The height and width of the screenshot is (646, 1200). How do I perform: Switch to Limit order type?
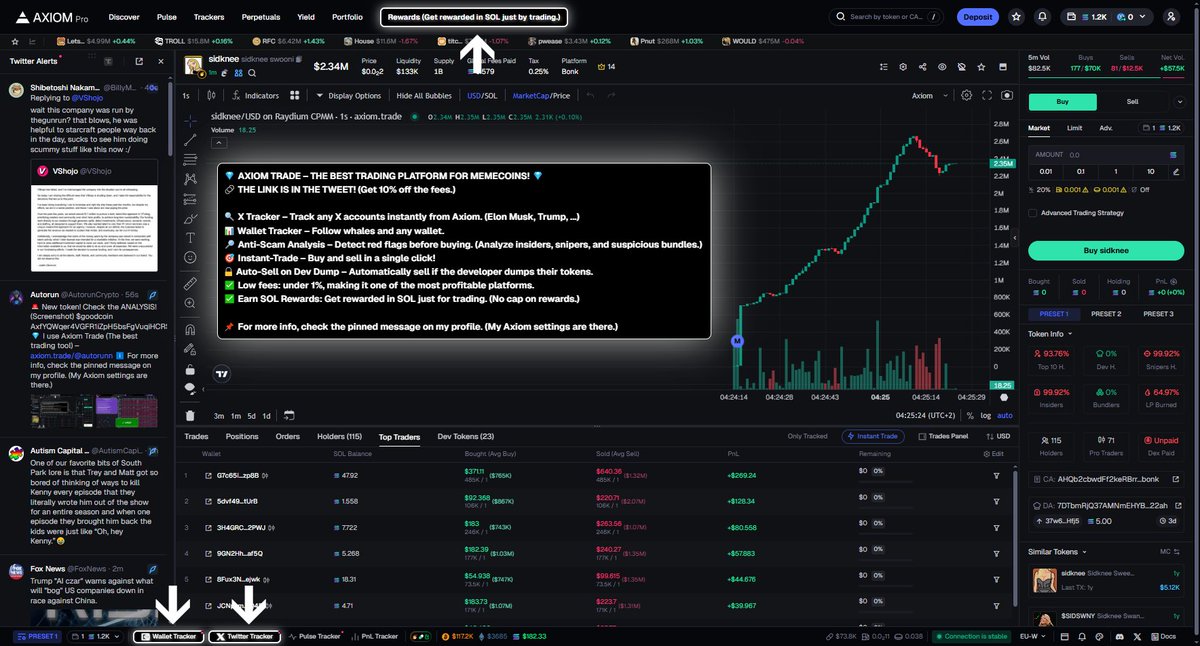[1074, 128]
